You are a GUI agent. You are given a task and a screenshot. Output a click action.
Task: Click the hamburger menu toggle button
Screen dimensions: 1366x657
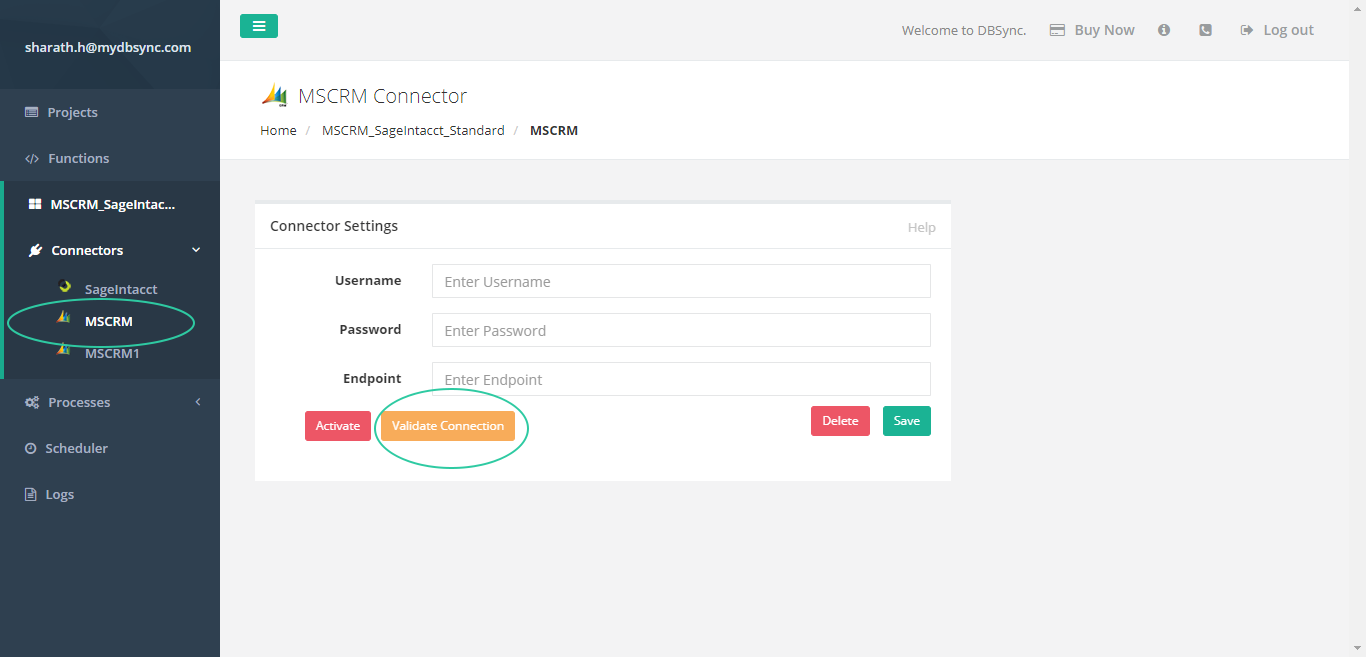point(258,26)
